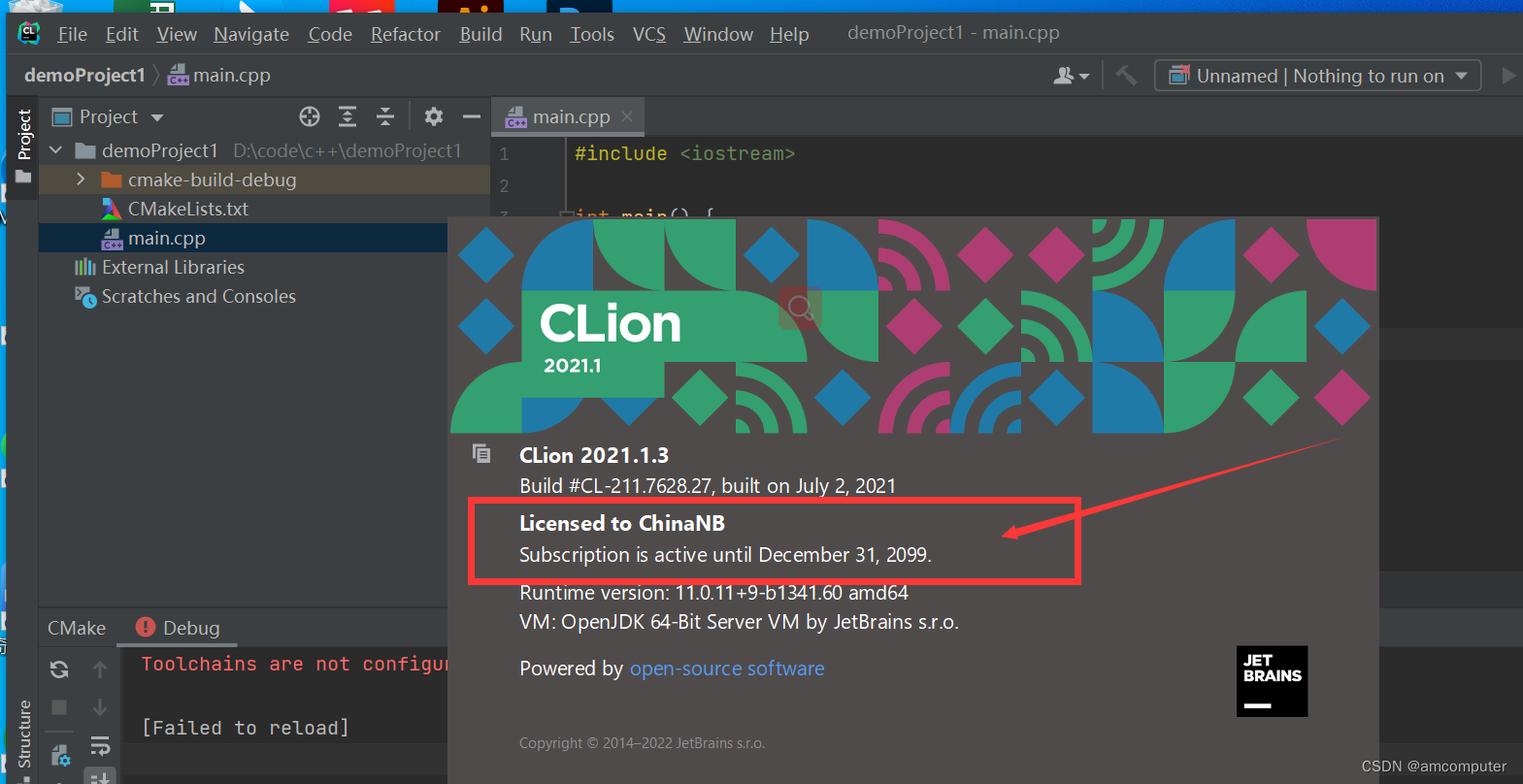Open the Project view selector dropdown
This screenshot has width=1523, height=784.
(109, 117)
